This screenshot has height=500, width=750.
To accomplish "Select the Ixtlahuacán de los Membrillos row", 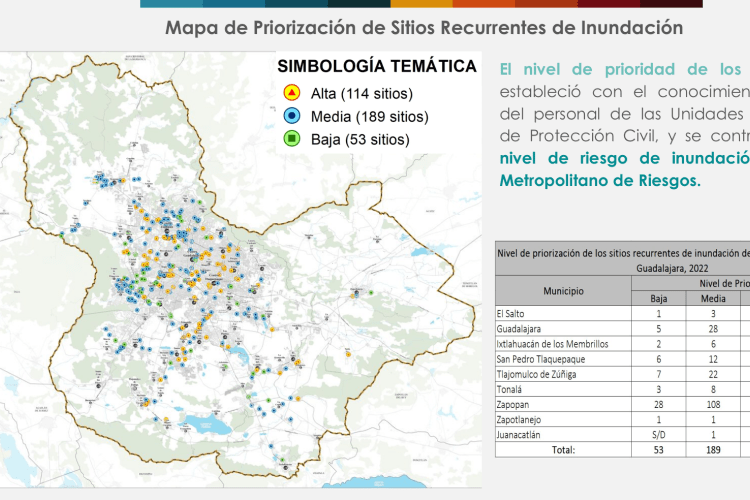I will click(562, 344).
